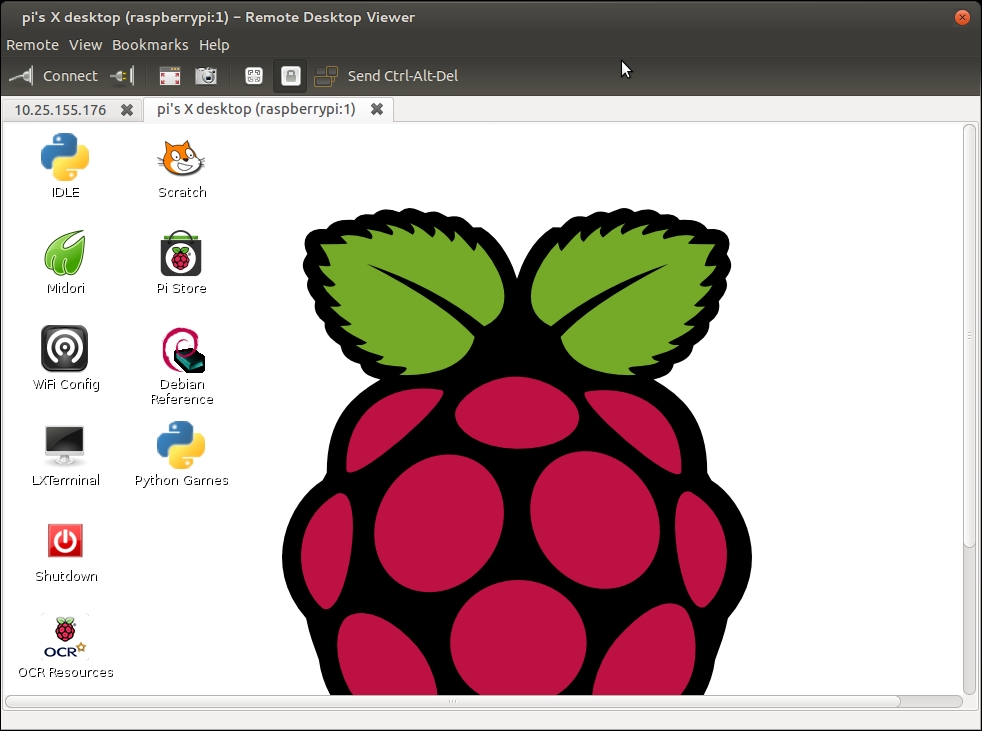The image size is (982, 731).
Task: Open the Remote menu
Action: [x=33, y=45]
